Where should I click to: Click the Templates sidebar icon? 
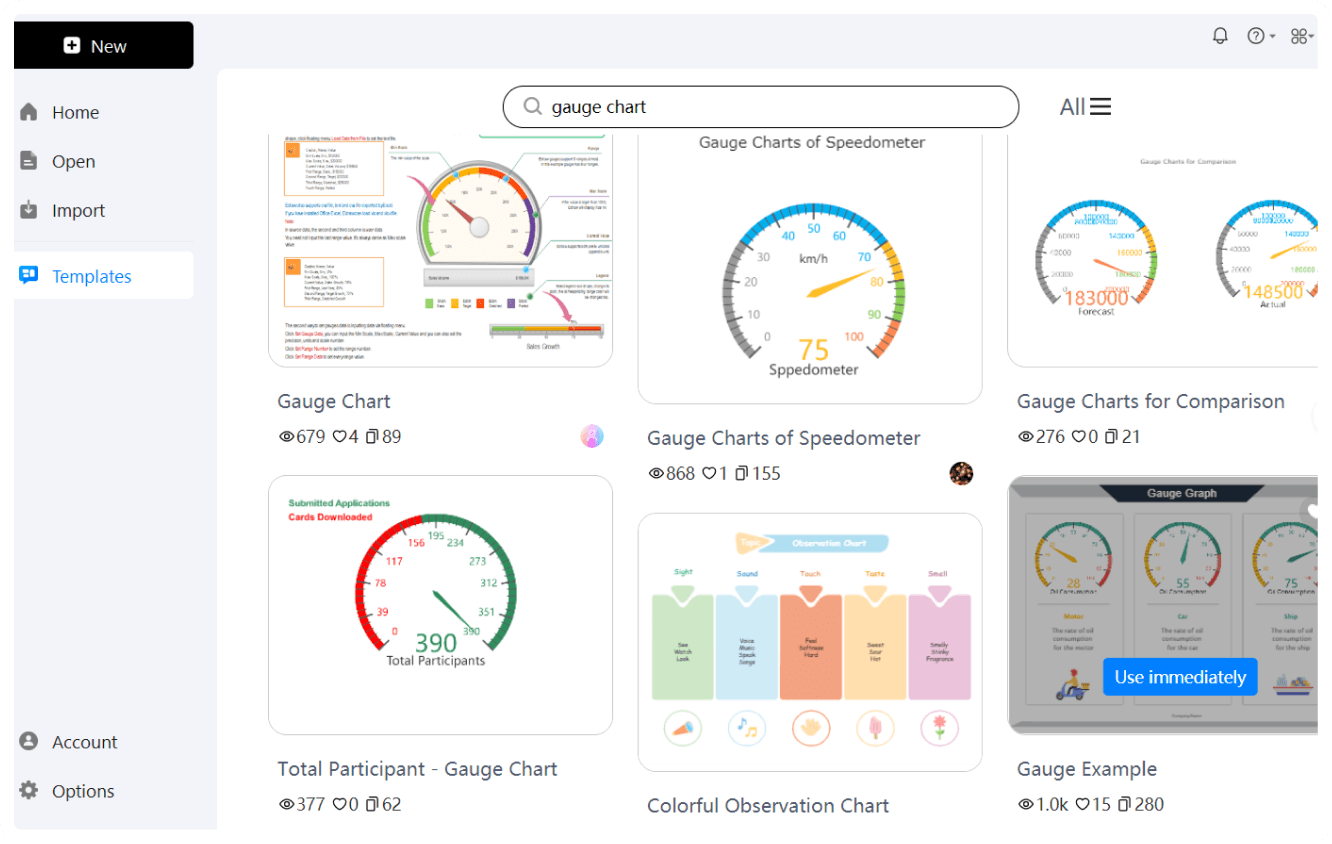pos(29,276)
